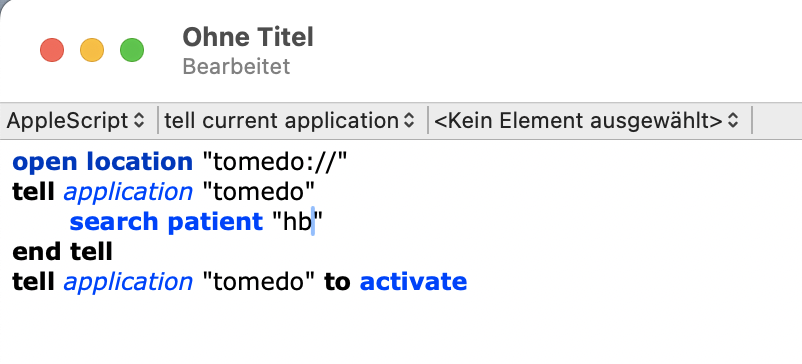Click the yellow minimize window button
The image size is (802, 364).
click(x=92, y=50)
